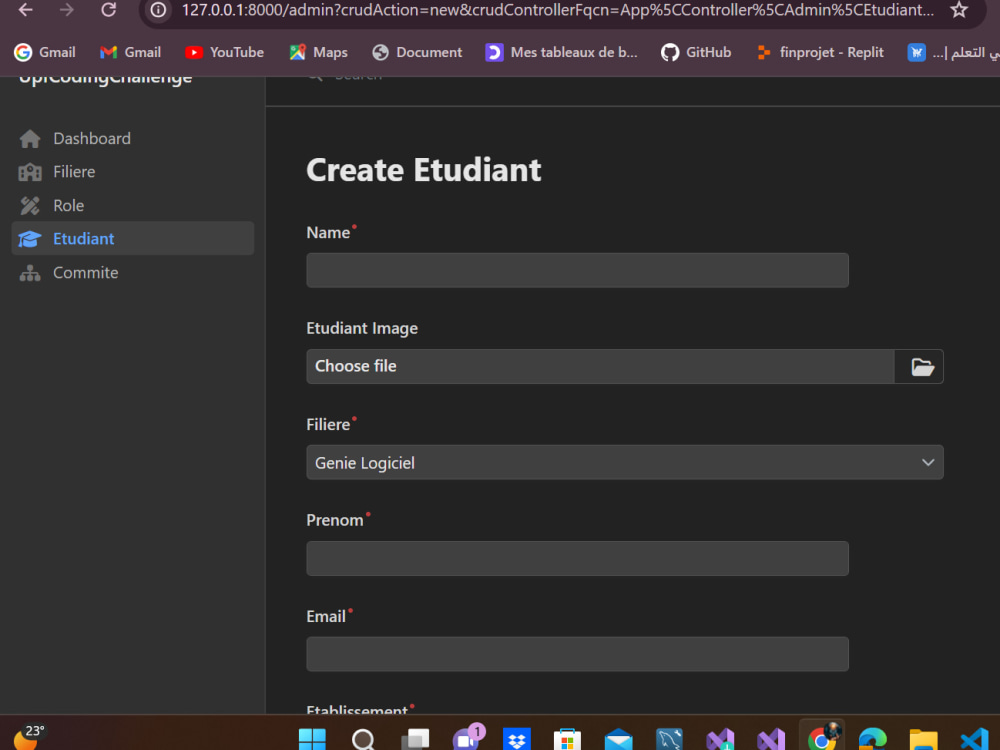
Task: Click the Create Etudiant heading
Action: [423, 170]
